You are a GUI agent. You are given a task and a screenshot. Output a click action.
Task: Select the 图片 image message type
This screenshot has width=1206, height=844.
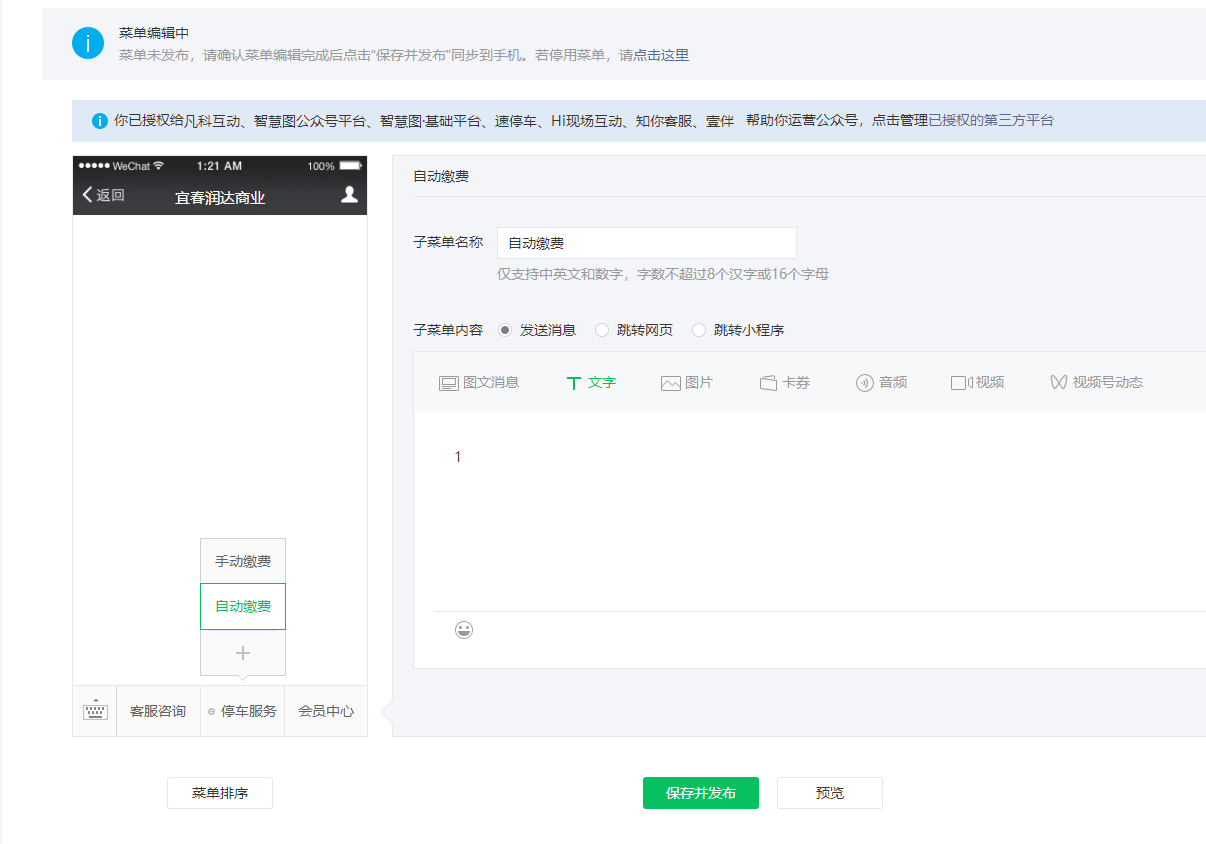687,382
